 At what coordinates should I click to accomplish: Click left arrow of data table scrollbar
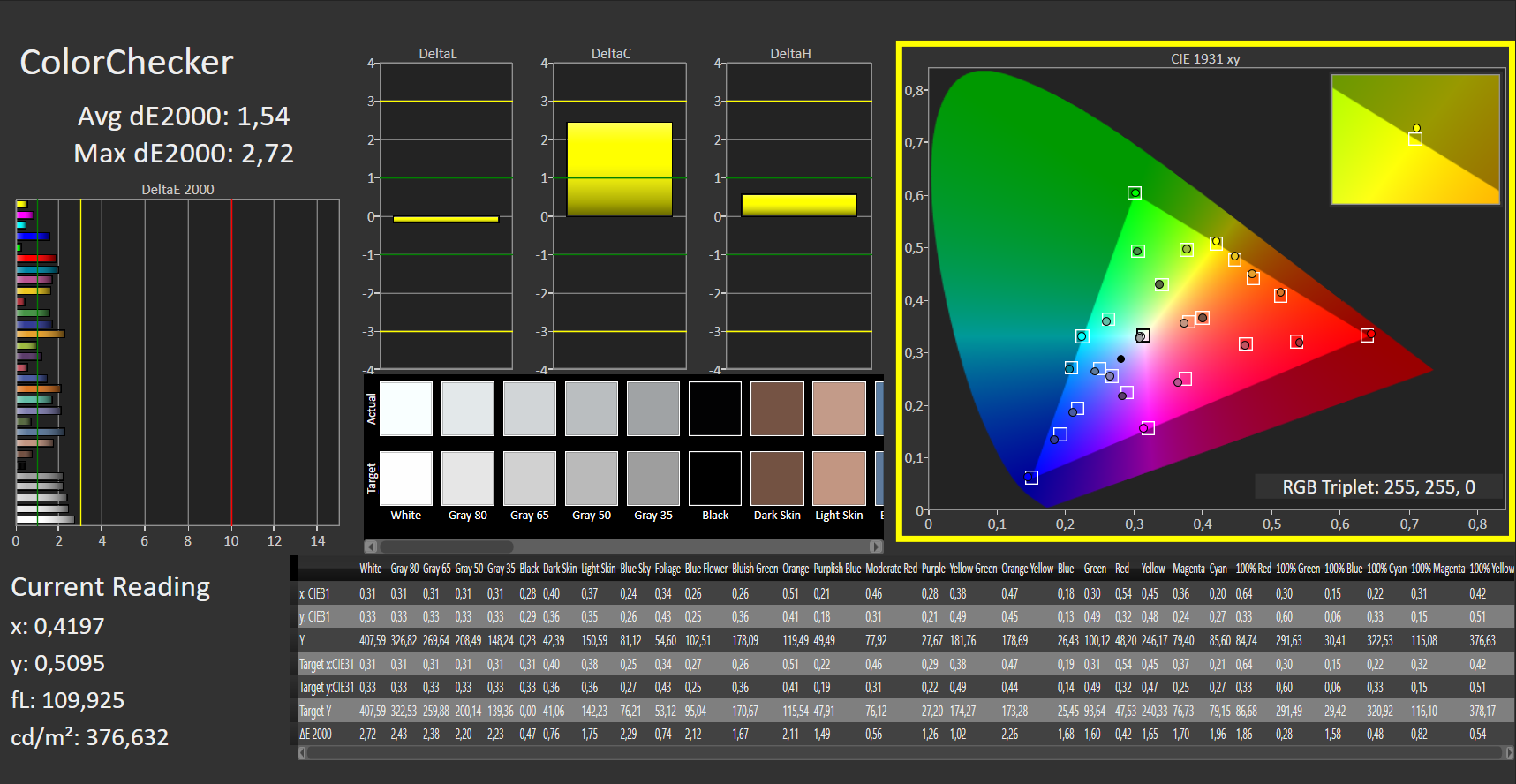pyautogui.click(x=303, y=753)
